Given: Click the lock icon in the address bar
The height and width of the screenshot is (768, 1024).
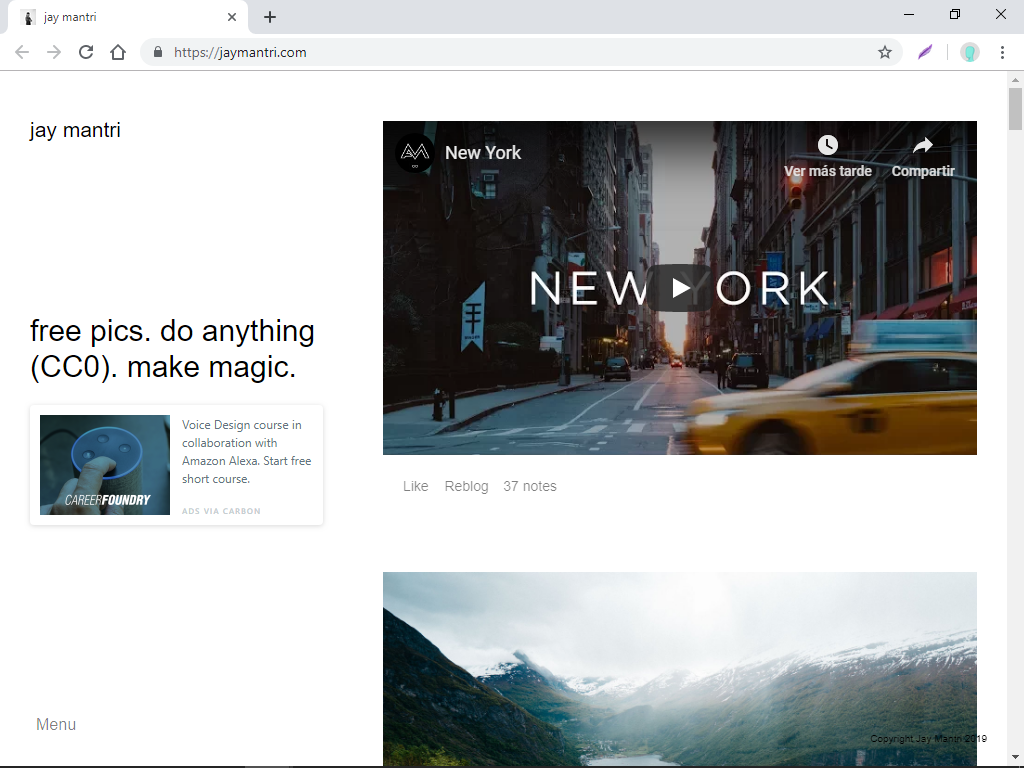Looking at the screenshot, I should click(157, 52).
